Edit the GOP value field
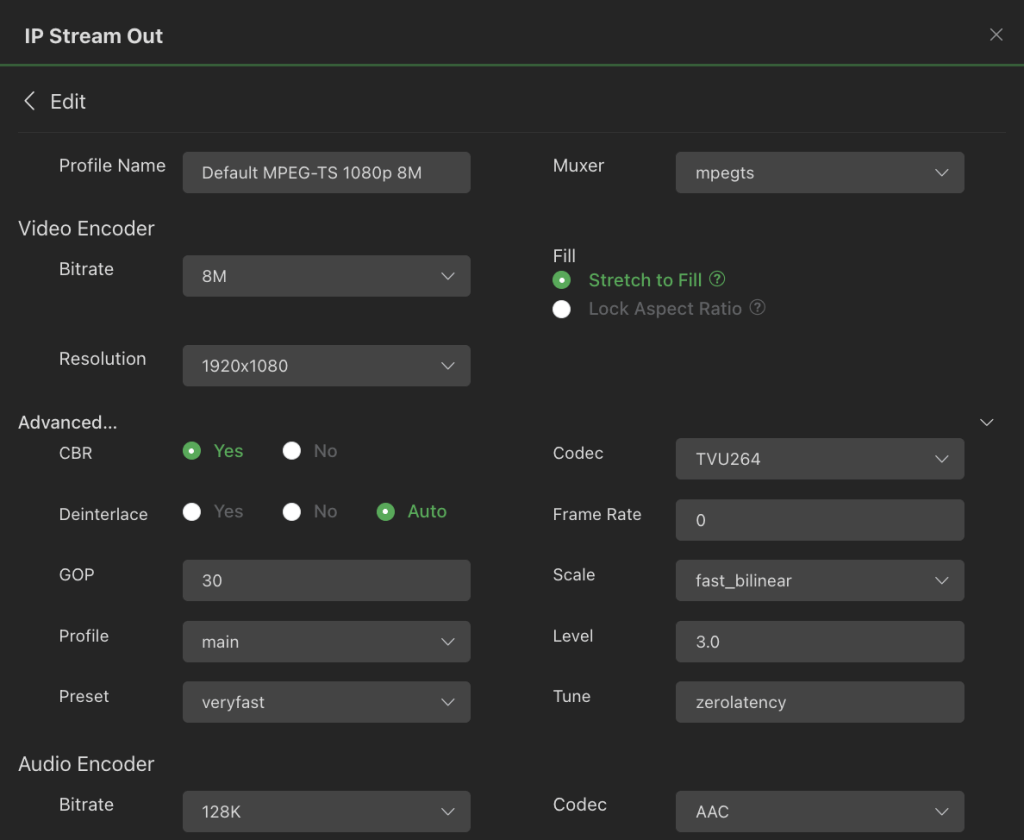This screenshot has width=1024, height=840. pyautogui.click(x=327, y=580)
